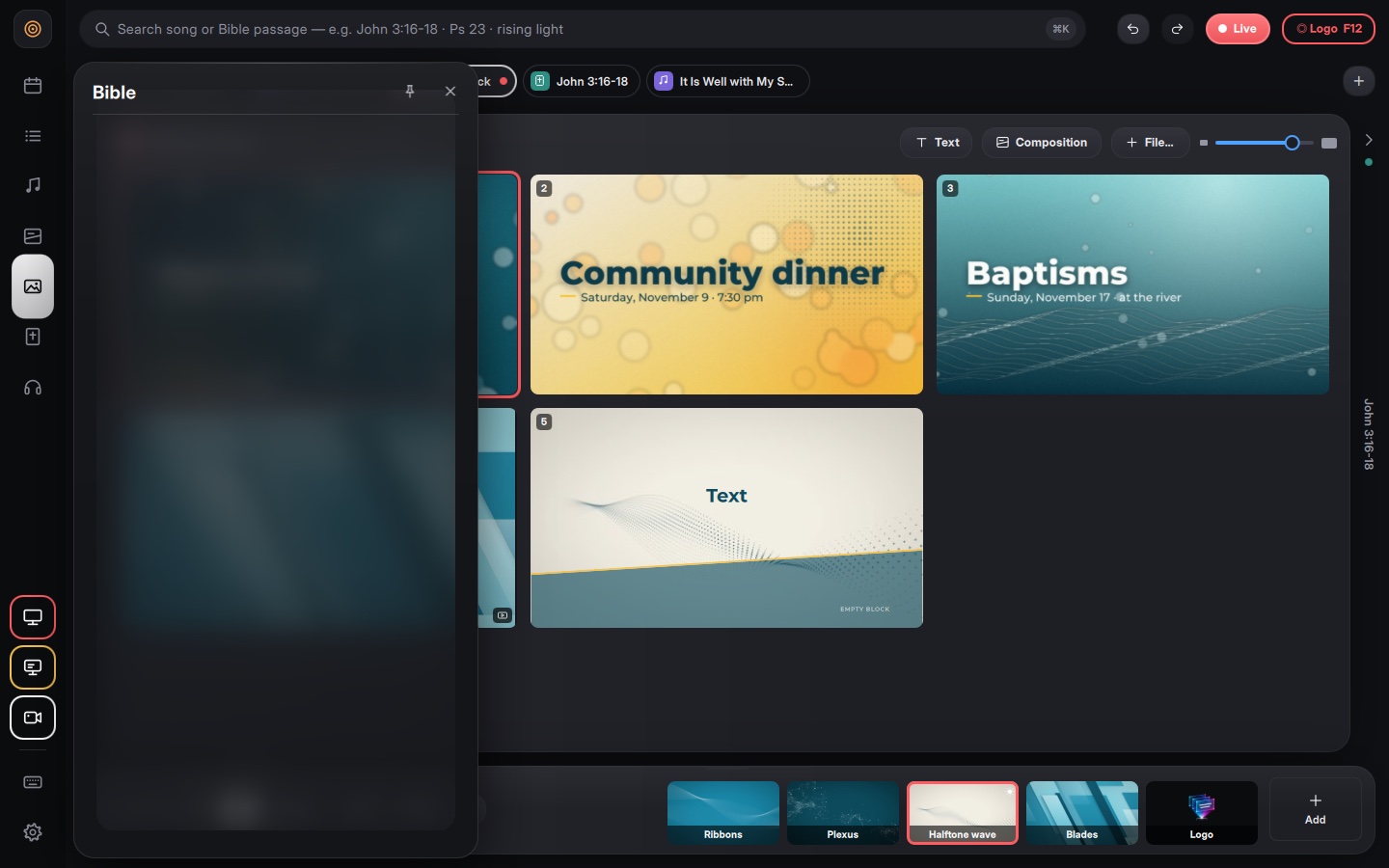Add a new background with the Add button

pyautogui.click(x=1316, y=809)
